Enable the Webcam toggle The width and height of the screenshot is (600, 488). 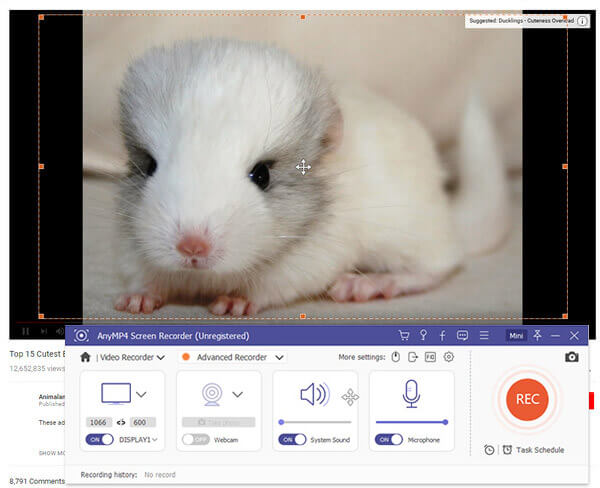(x=193, y=439)
